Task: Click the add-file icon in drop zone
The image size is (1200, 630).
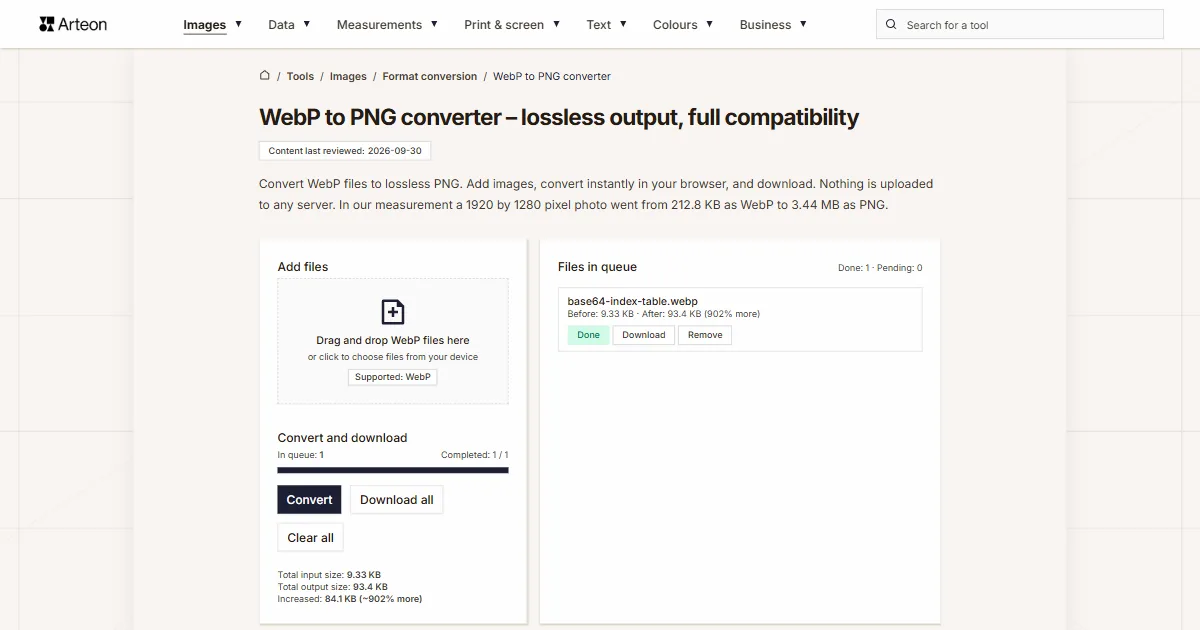Action: [x=393, y=312]
